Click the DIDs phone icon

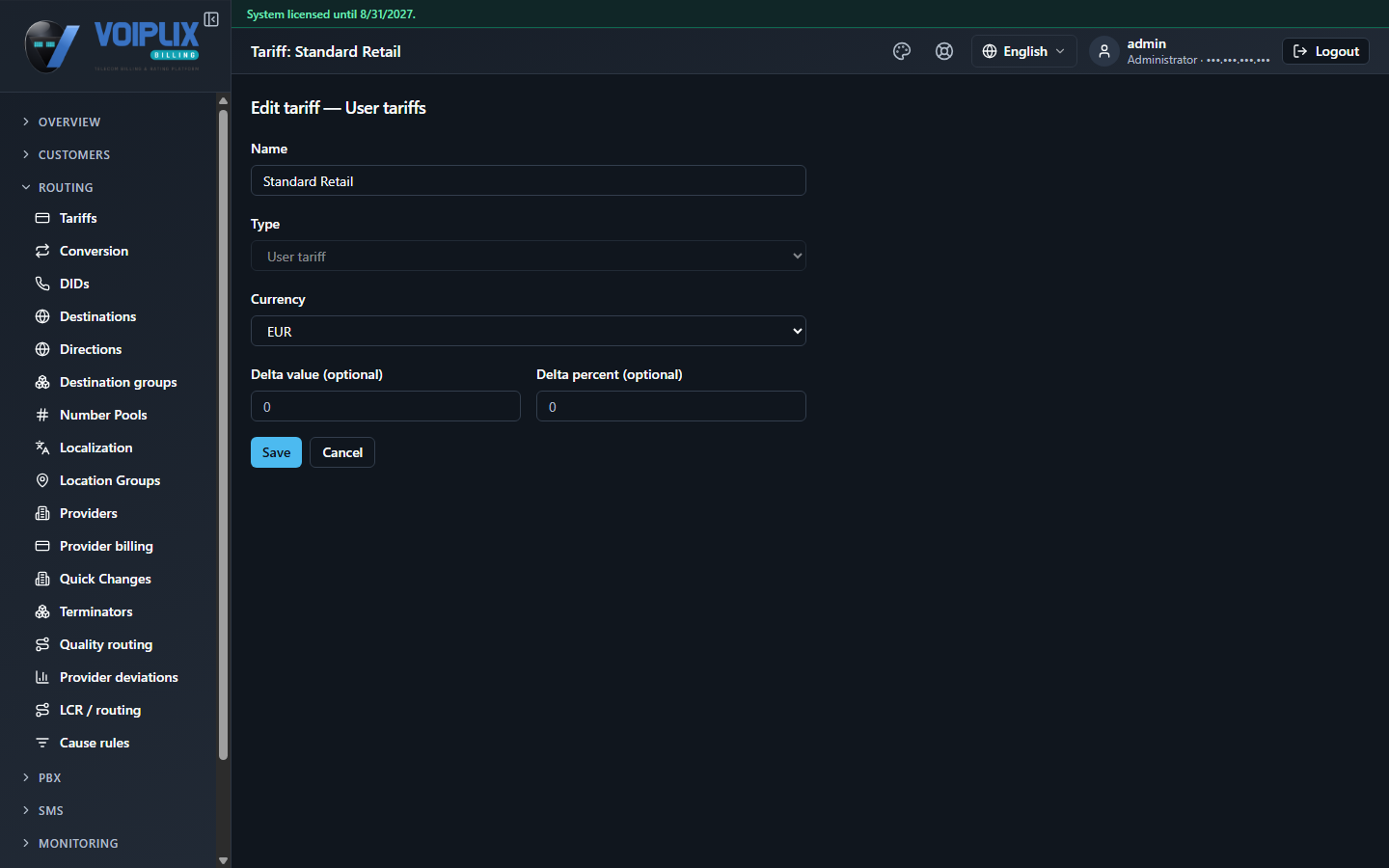tap(42, 284)
